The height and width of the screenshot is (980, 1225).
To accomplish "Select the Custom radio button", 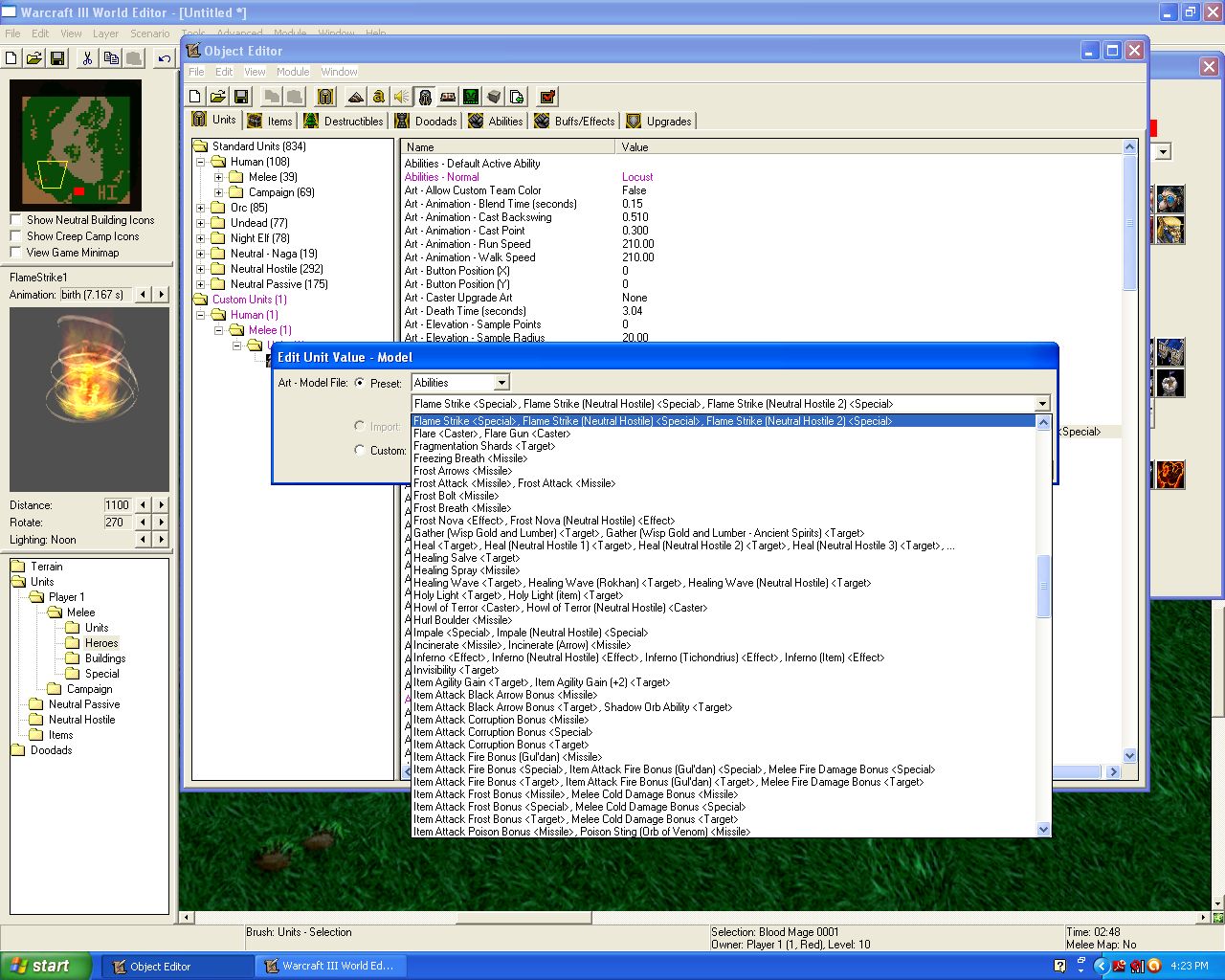I will (360, 450).
